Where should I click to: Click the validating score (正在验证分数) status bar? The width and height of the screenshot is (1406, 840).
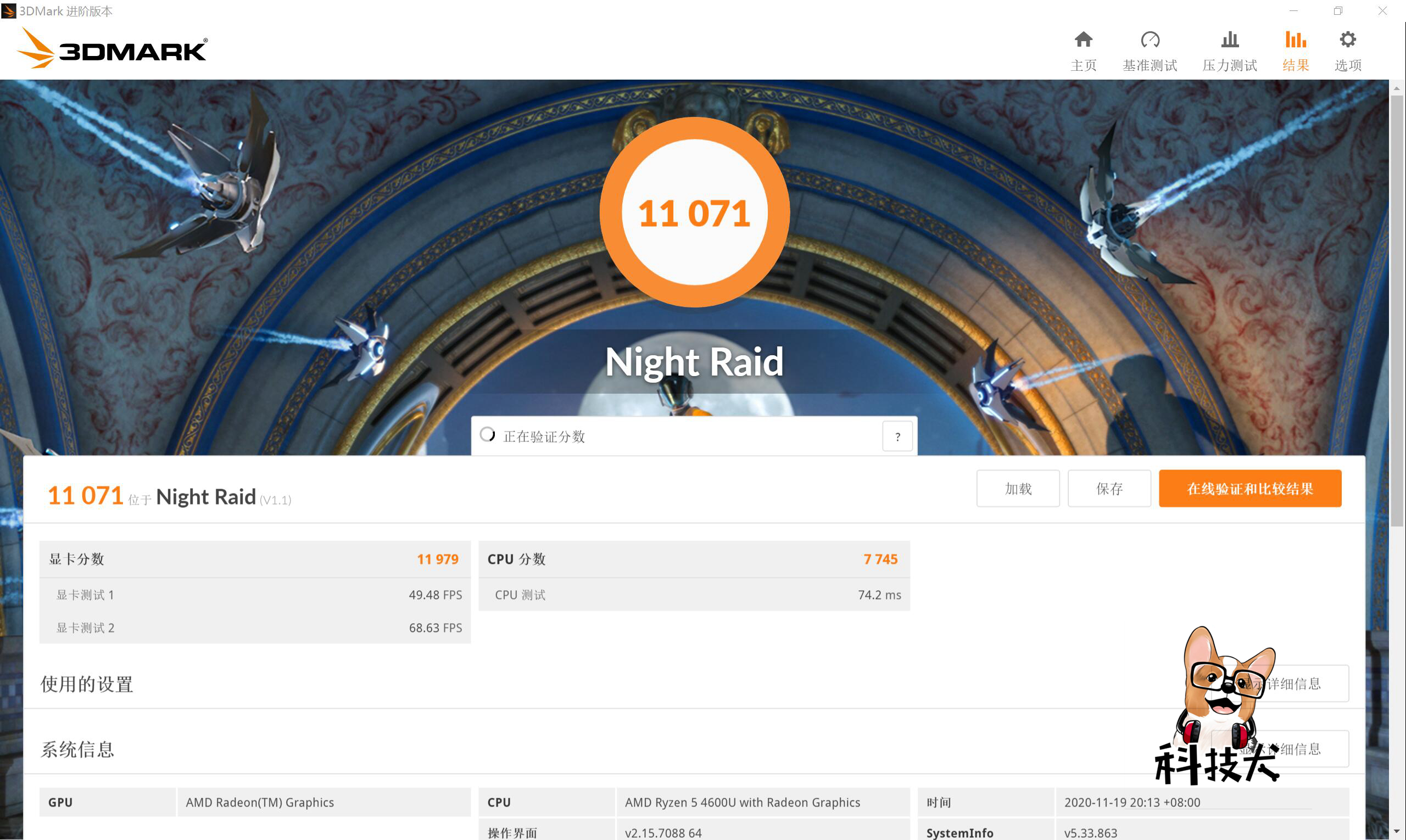click(674, 436)
